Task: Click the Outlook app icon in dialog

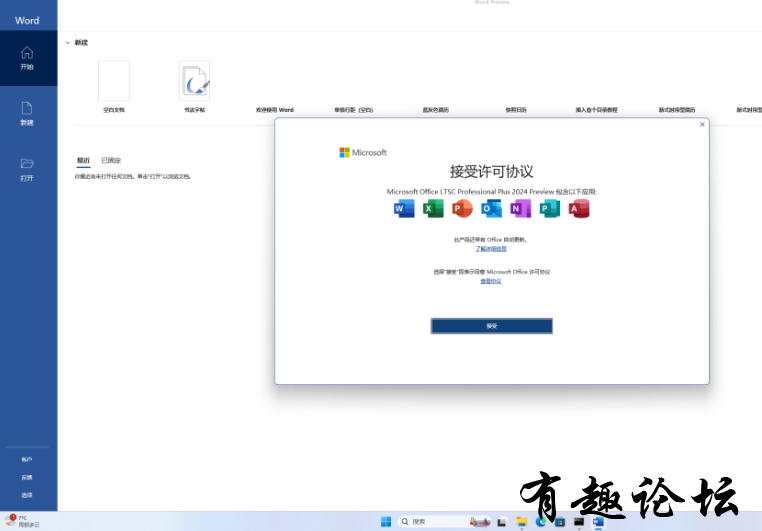Action: [x=491, y=208]
